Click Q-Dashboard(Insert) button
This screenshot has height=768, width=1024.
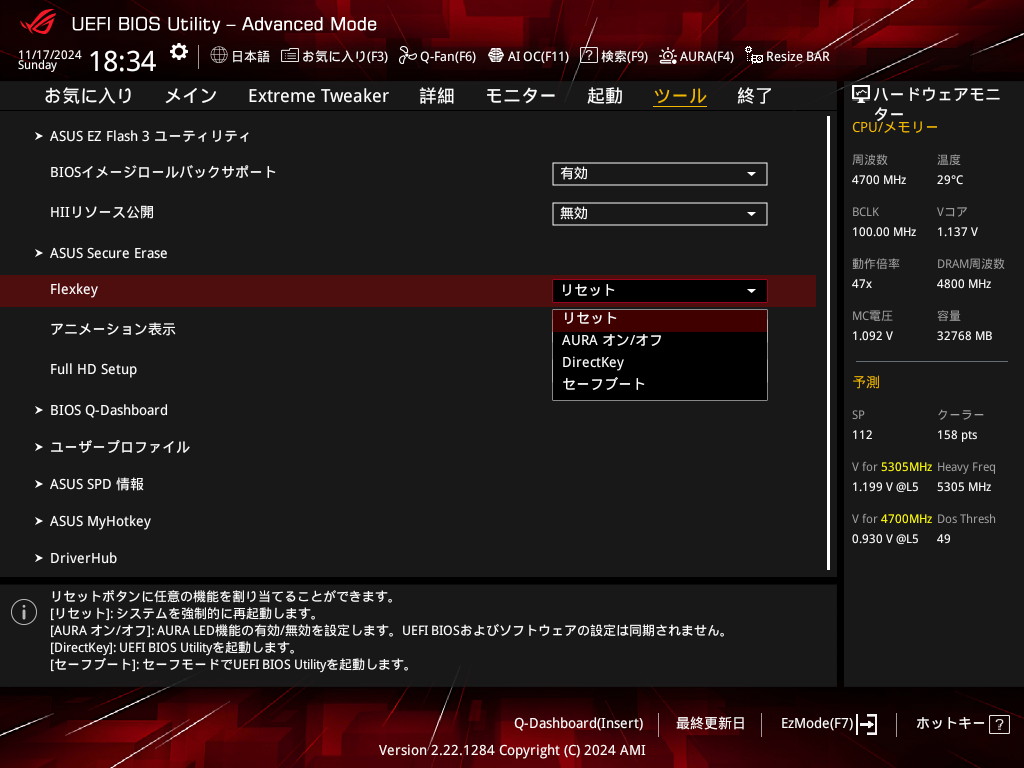click(x=578, y=724)
